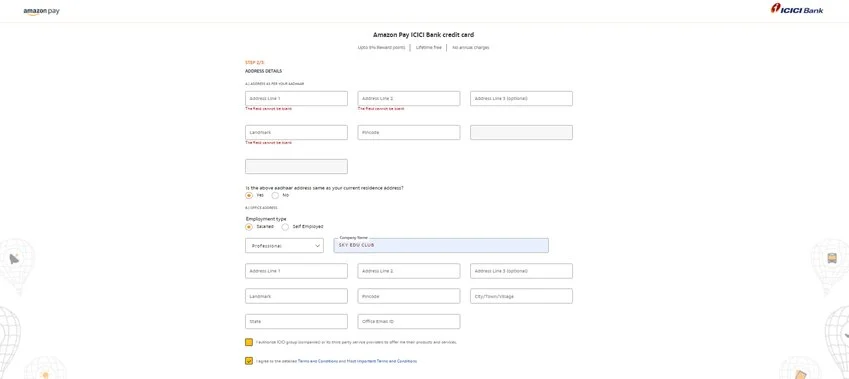Focus the office Landmark field
This screenshot has width=849, height=379.
pos(296,296)
